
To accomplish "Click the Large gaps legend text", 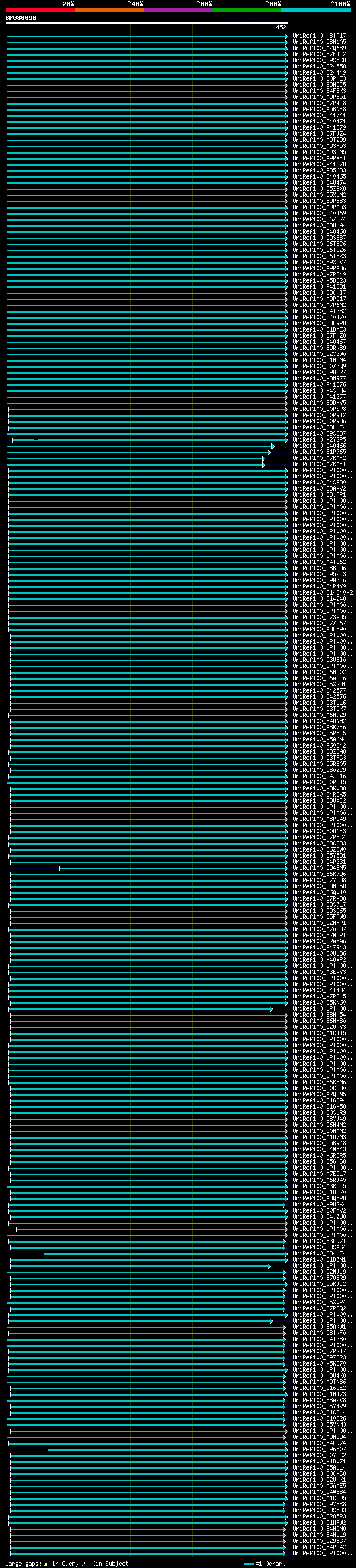I will point(68,1563).
